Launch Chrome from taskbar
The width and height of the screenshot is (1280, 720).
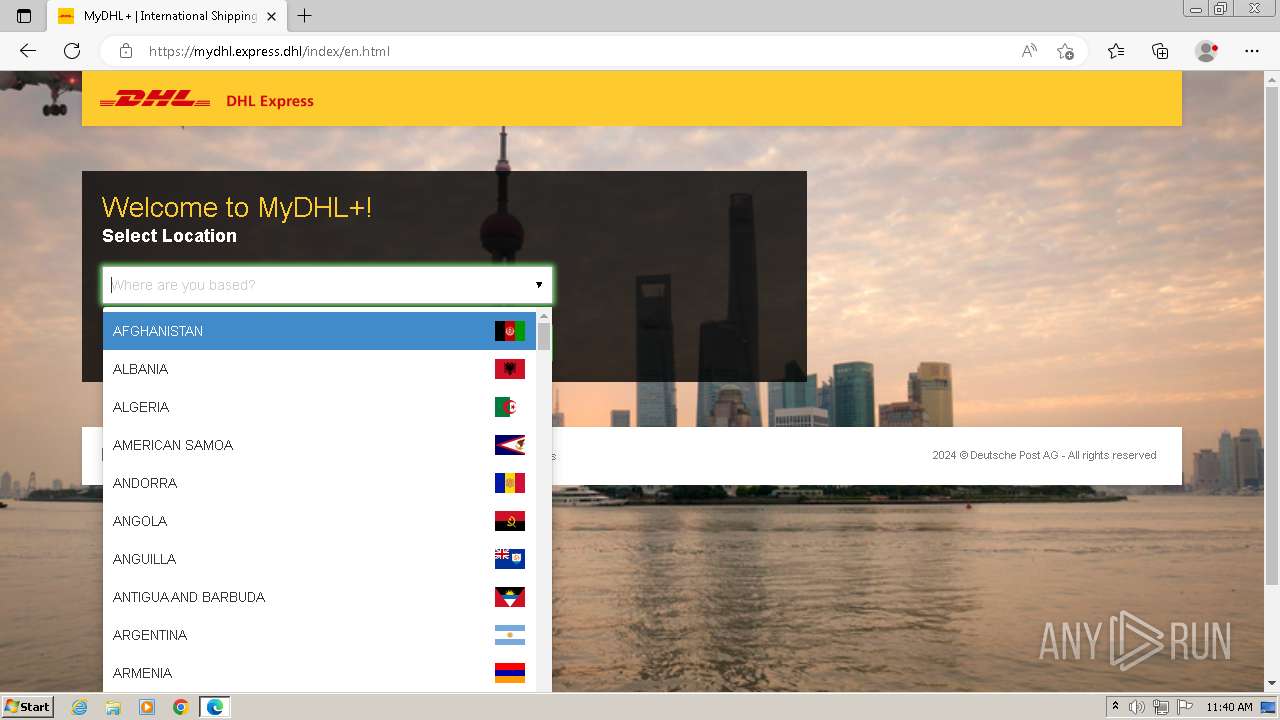[x=180, y=707]
